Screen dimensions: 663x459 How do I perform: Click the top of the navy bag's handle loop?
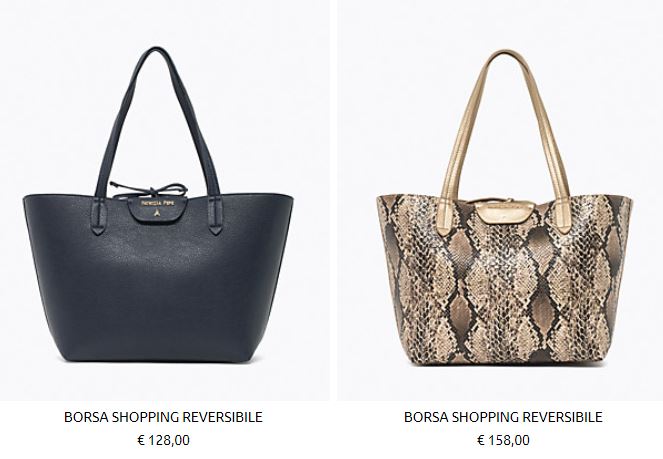(156, 51)
